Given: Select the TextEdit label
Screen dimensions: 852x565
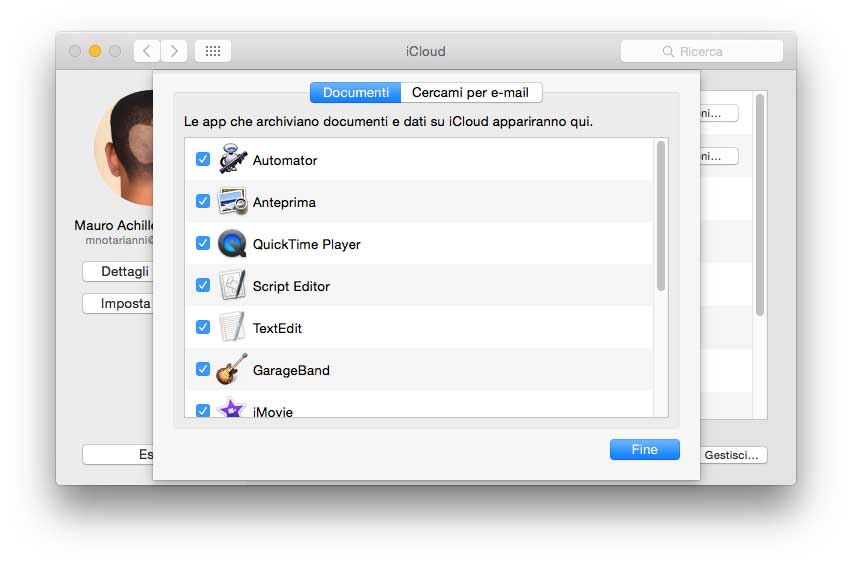Looking at the screenshot, I should (x=277, y=328).
